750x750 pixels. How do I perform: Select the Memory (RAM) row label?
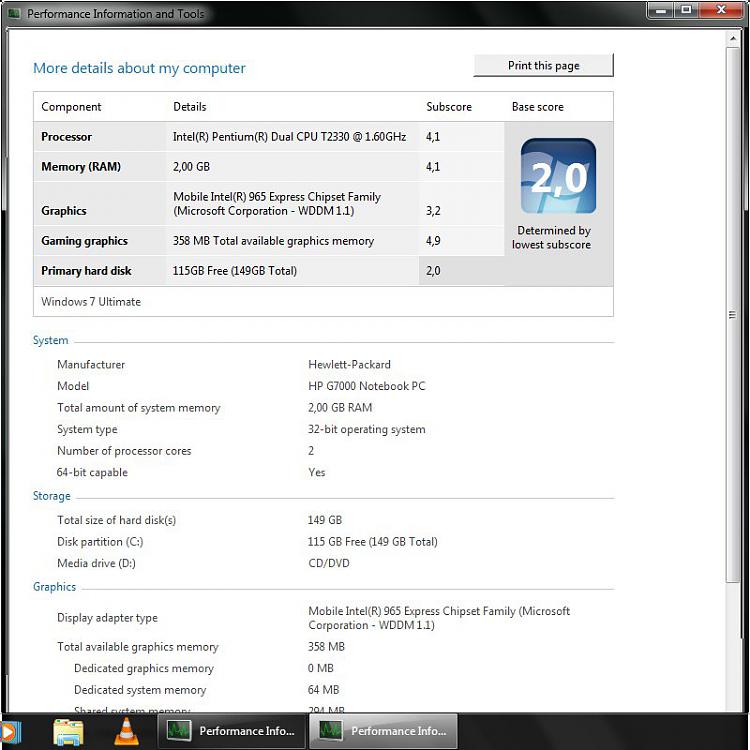81,167
